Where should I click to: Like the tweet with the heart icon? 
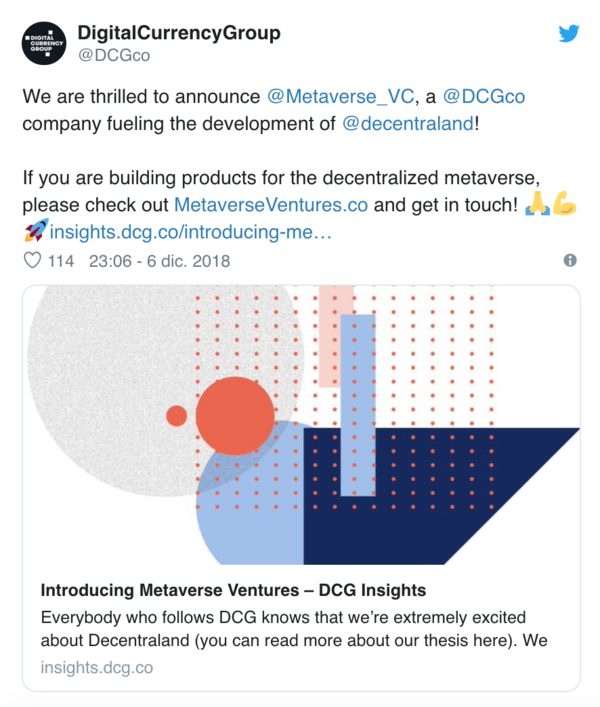pyautogui.click(x=32, y=261)
